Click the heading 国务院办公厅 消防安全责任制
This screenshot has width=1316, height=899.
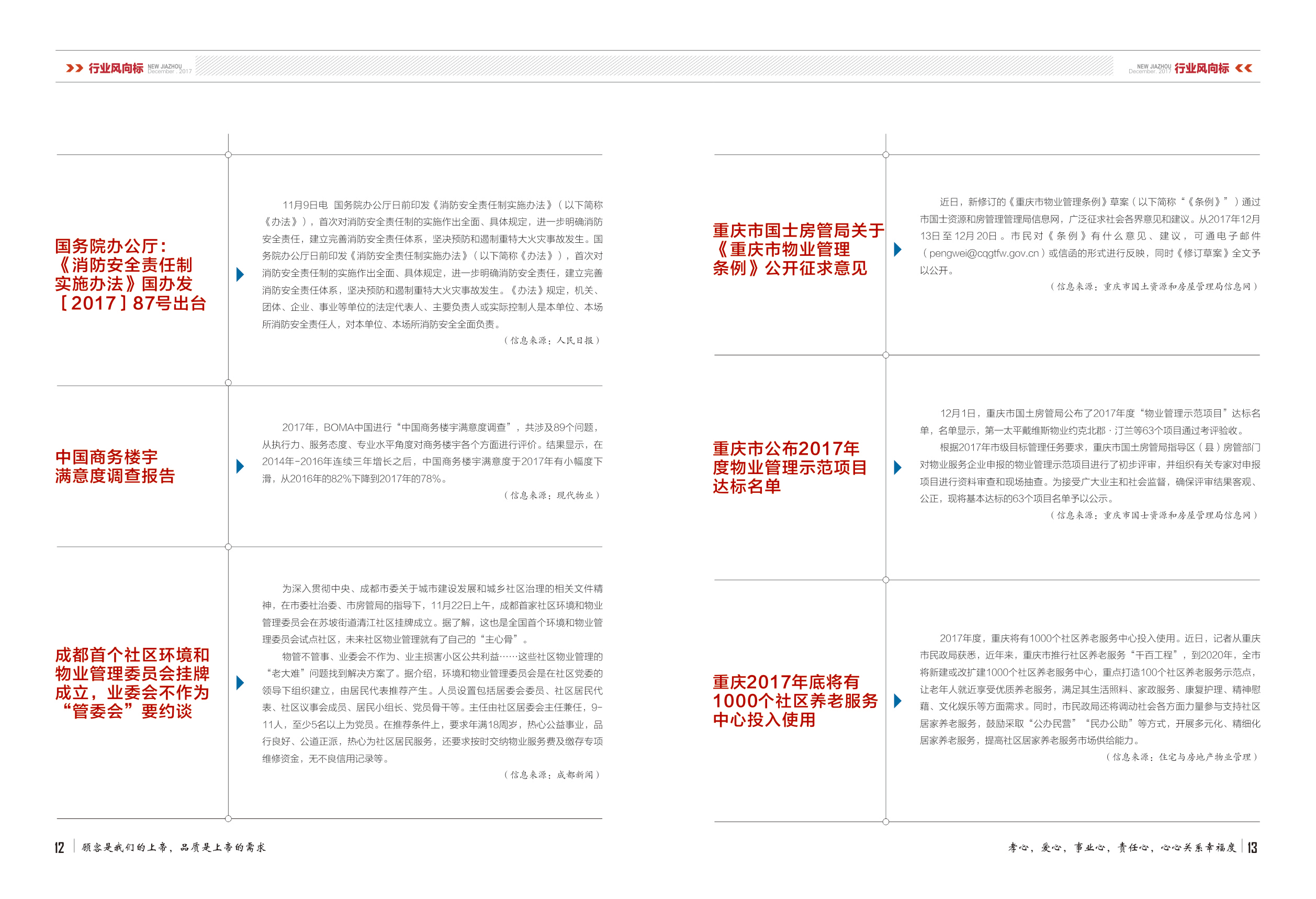point(131,275)
